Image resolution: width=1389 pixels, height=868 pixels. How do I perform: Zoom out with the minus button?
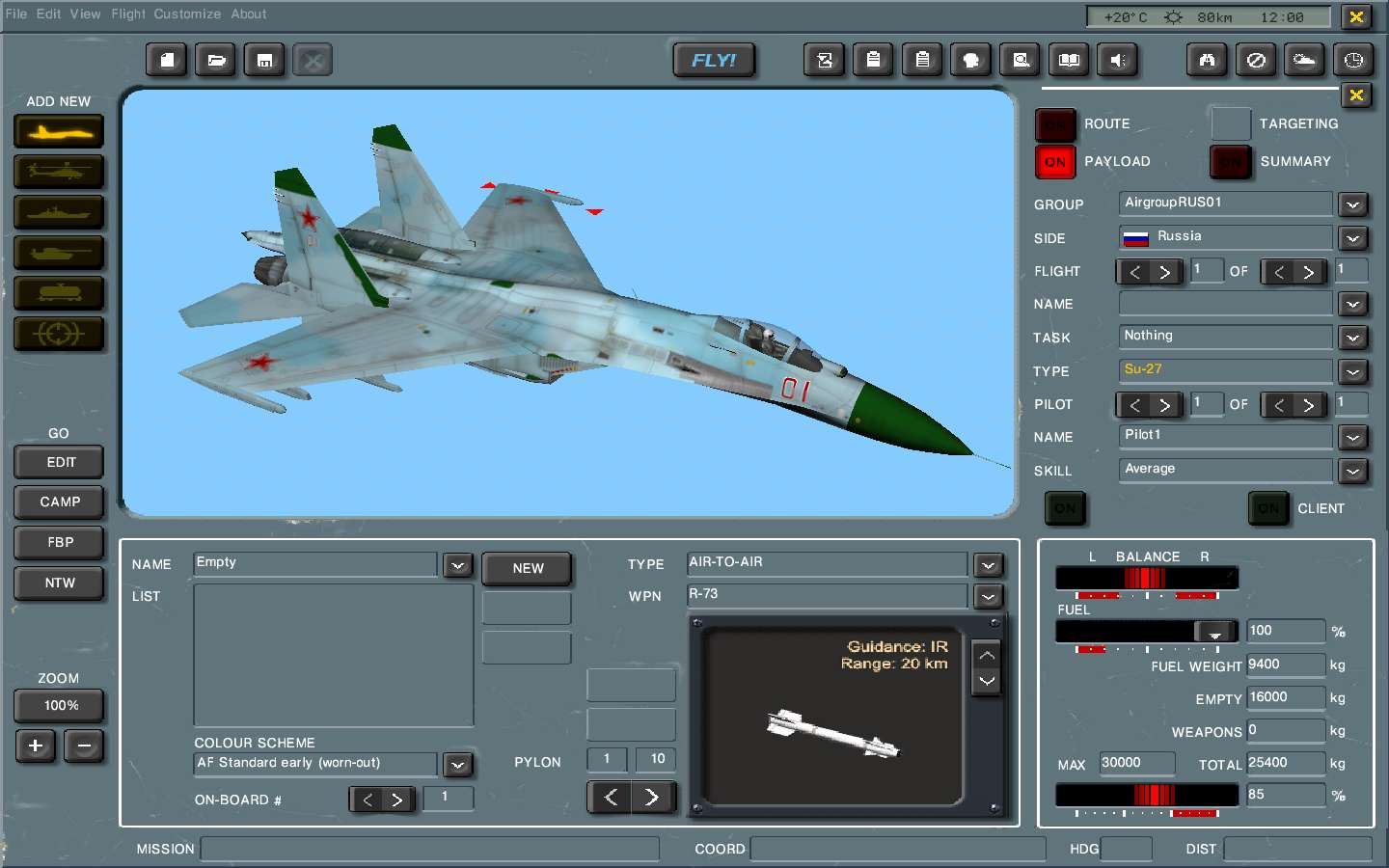(84, 746)
